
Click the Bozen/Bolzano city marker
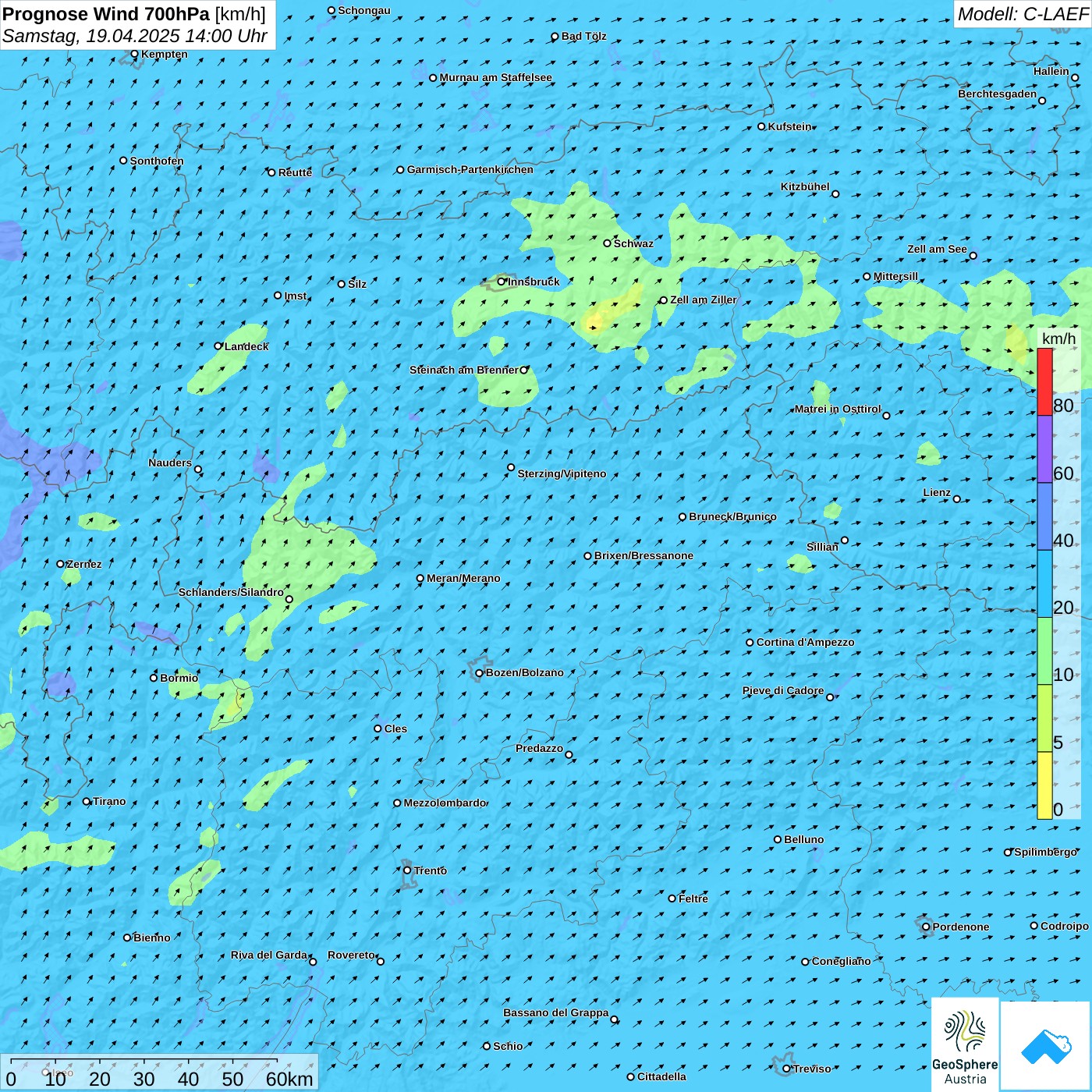(x=479, y=673)
